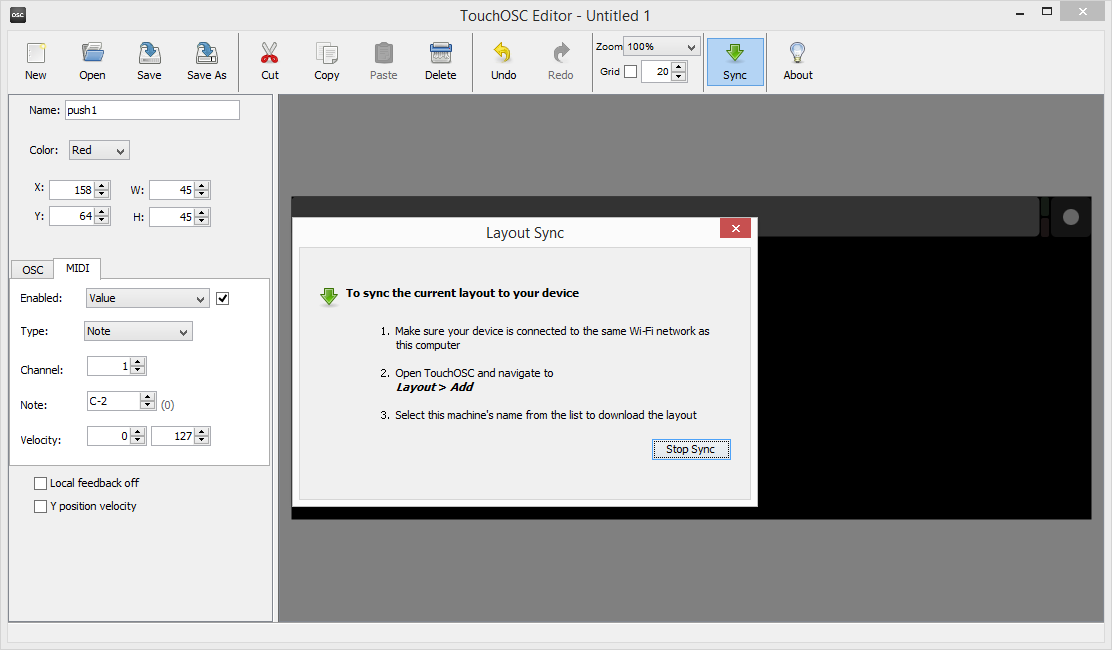Toggle Local feedback off checkbox
The width and height of the screenshot is (1112, 650).
41,483
